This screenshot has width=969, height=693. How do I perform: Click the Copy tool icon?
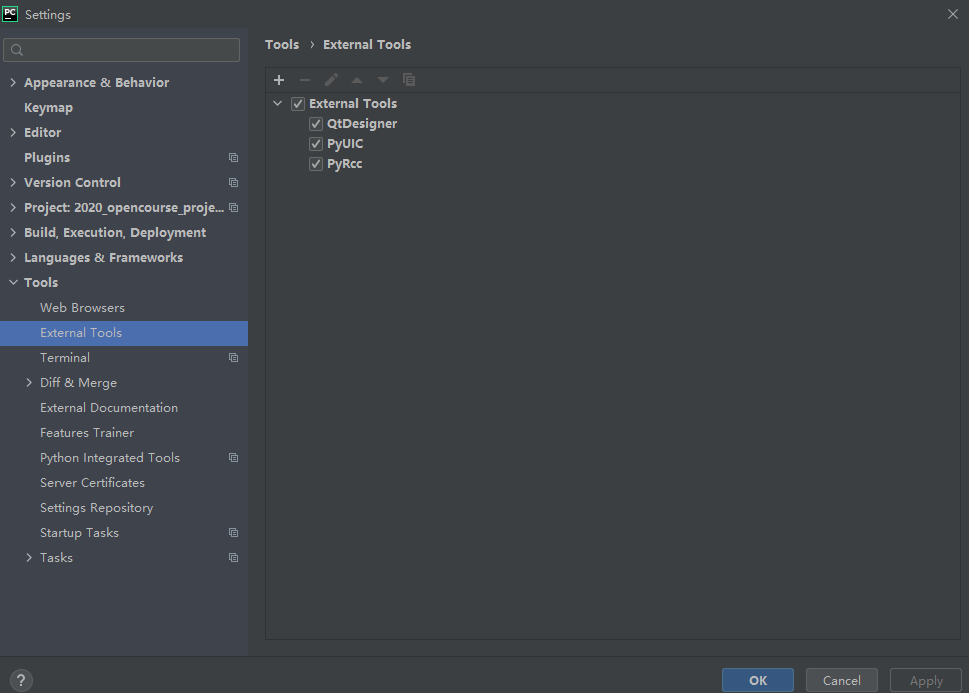pos(409,80)
